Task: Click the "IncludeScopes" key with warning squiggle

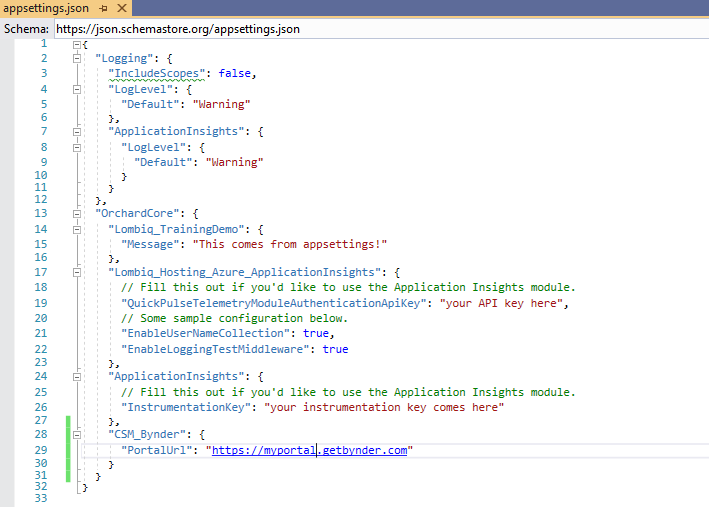Action: 156,73
